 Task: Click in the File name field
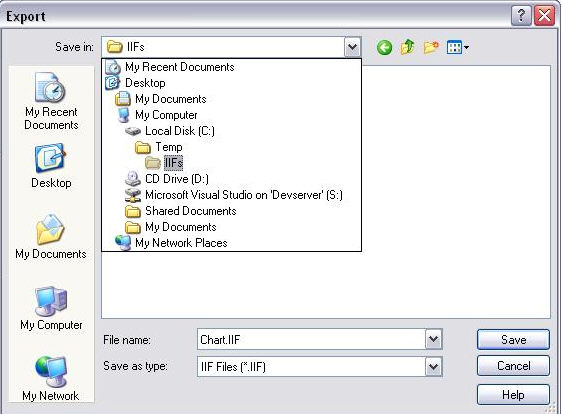click(311, 339)
